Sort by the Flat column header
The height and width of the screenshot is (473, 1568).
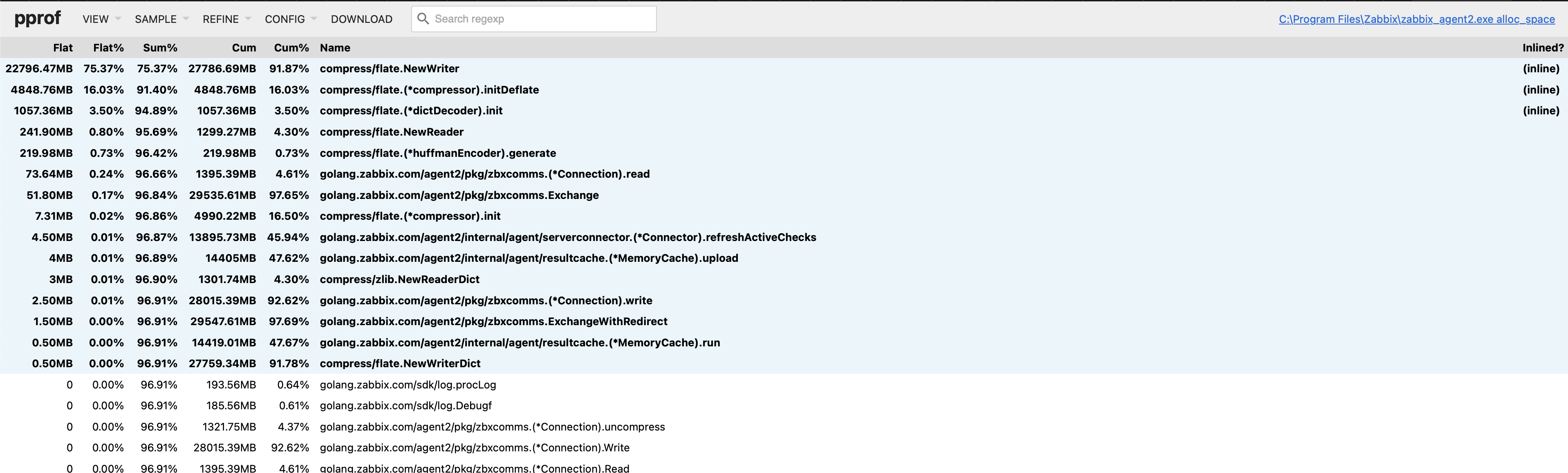63,47
